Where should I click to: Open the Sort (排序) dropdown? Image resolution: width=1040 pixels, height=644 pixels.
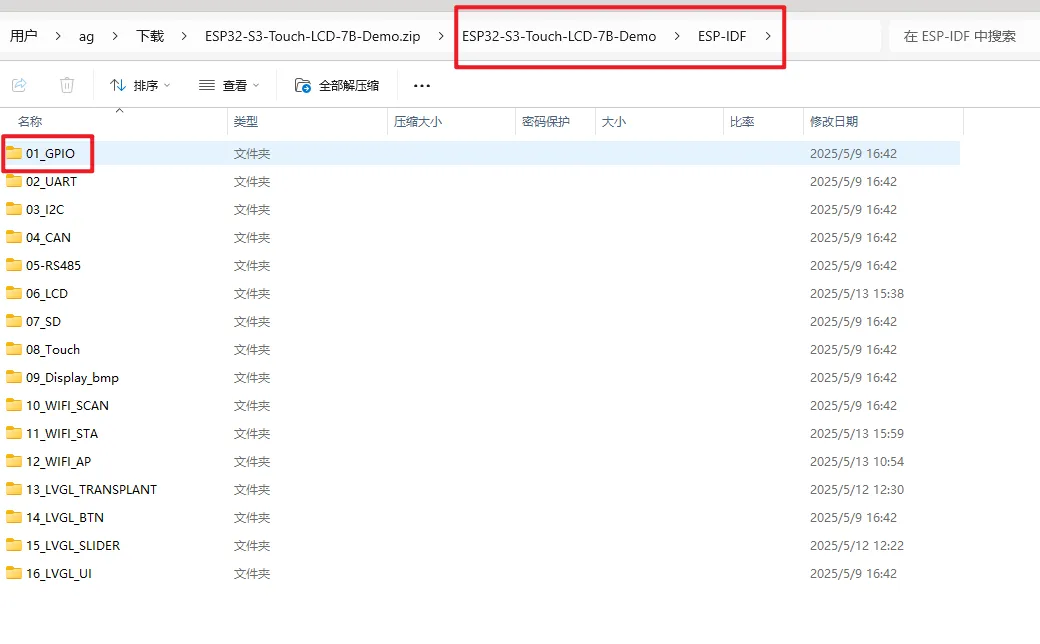pos(140,85)
